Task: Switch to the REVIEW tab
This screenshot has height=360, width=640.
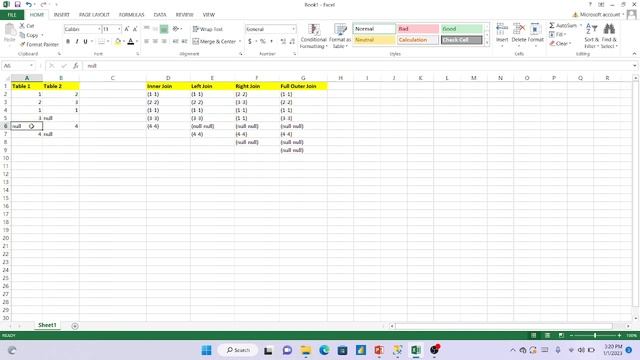Action: pyautogui.click(x=184, y=15)
